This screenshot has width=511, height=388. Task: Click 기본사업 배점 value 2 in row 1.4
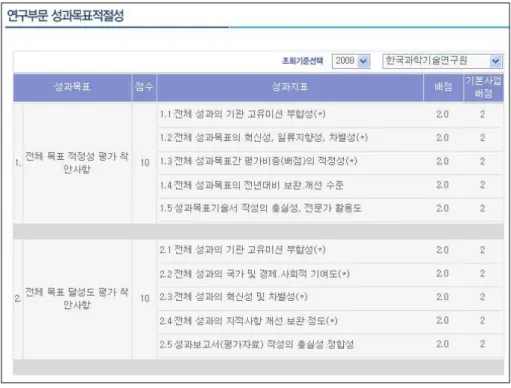pos(482,185)
